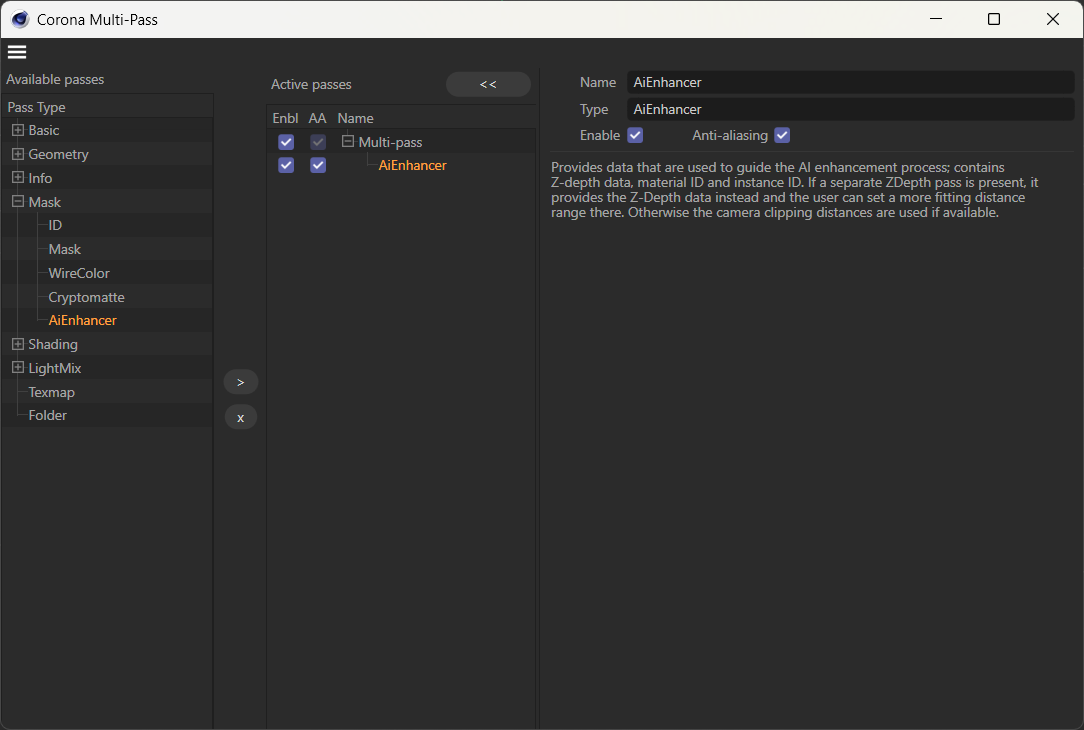Viewport: 1084px width, 730px height.
Task: Toggle the Anti-aliasing checkbox in properties
Action: click(782, 135)
